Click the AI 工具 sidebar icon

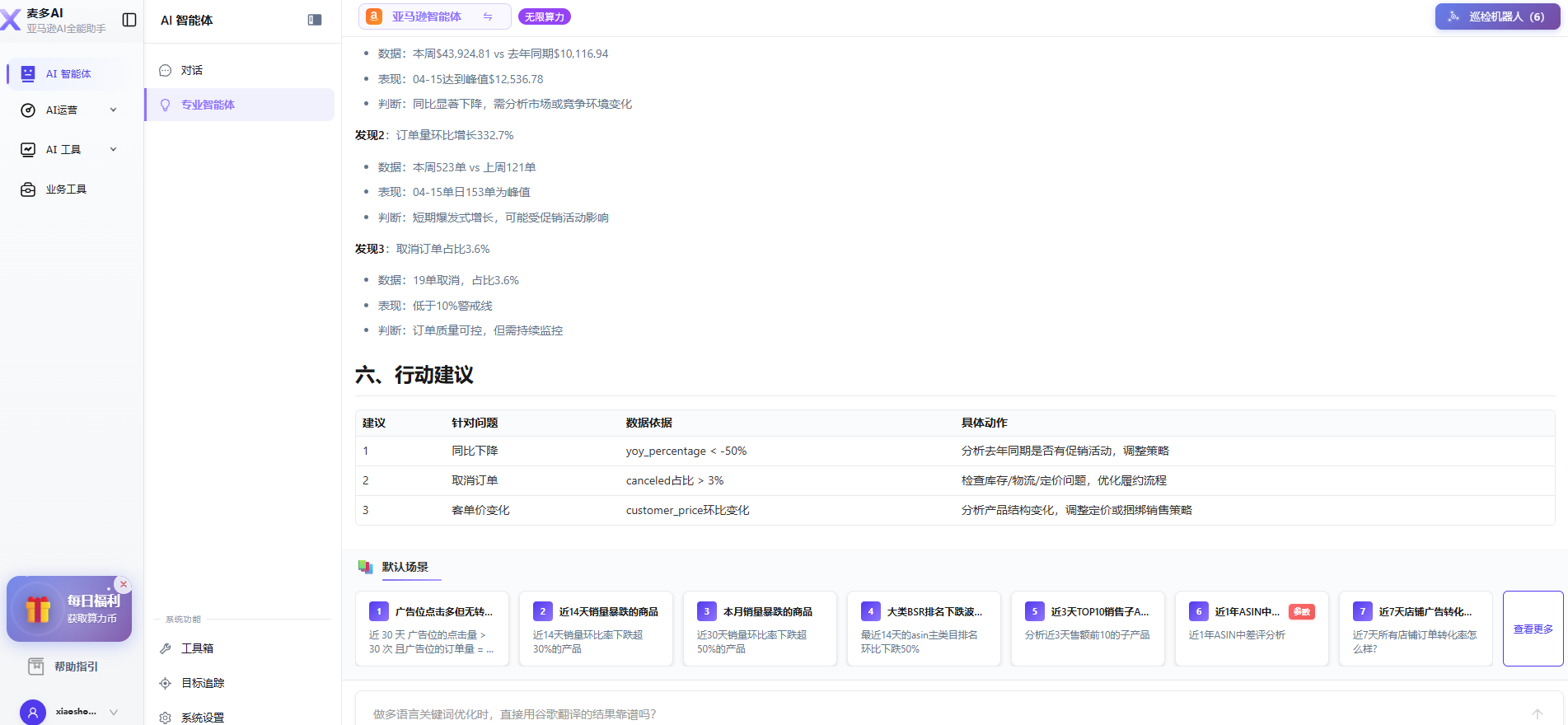point(28,150)
